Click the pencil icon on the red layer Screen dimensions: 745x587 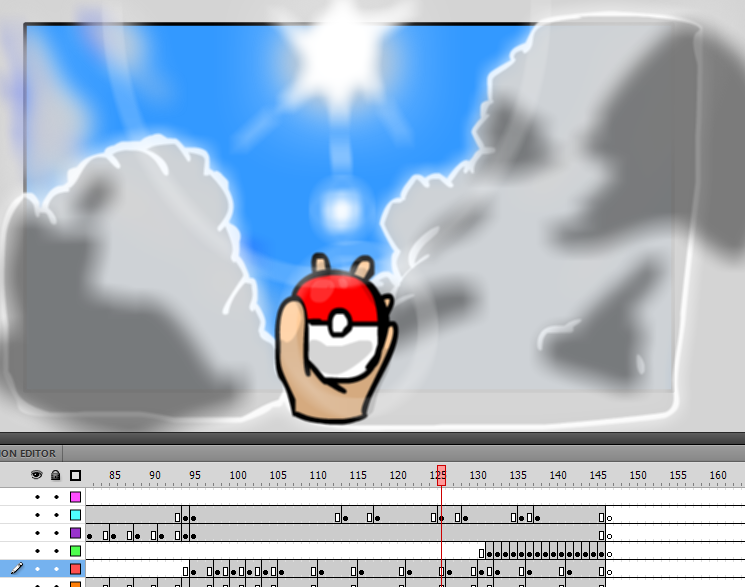[x=17, y=568]
